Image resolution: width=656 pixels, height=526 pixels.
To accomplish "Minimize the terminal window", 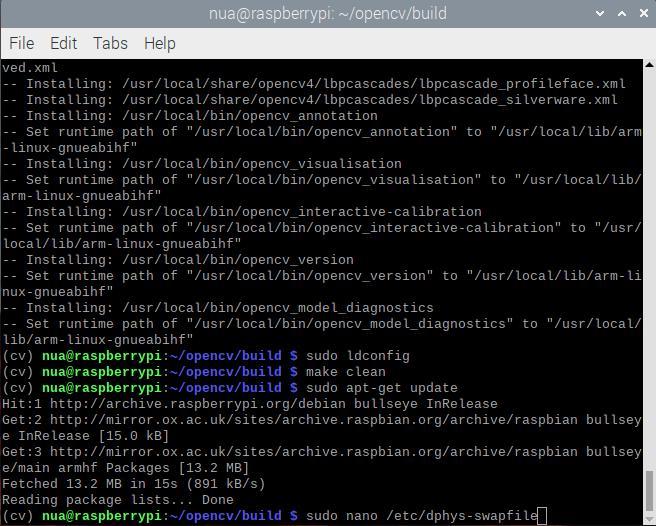I will tap(599, 14).
